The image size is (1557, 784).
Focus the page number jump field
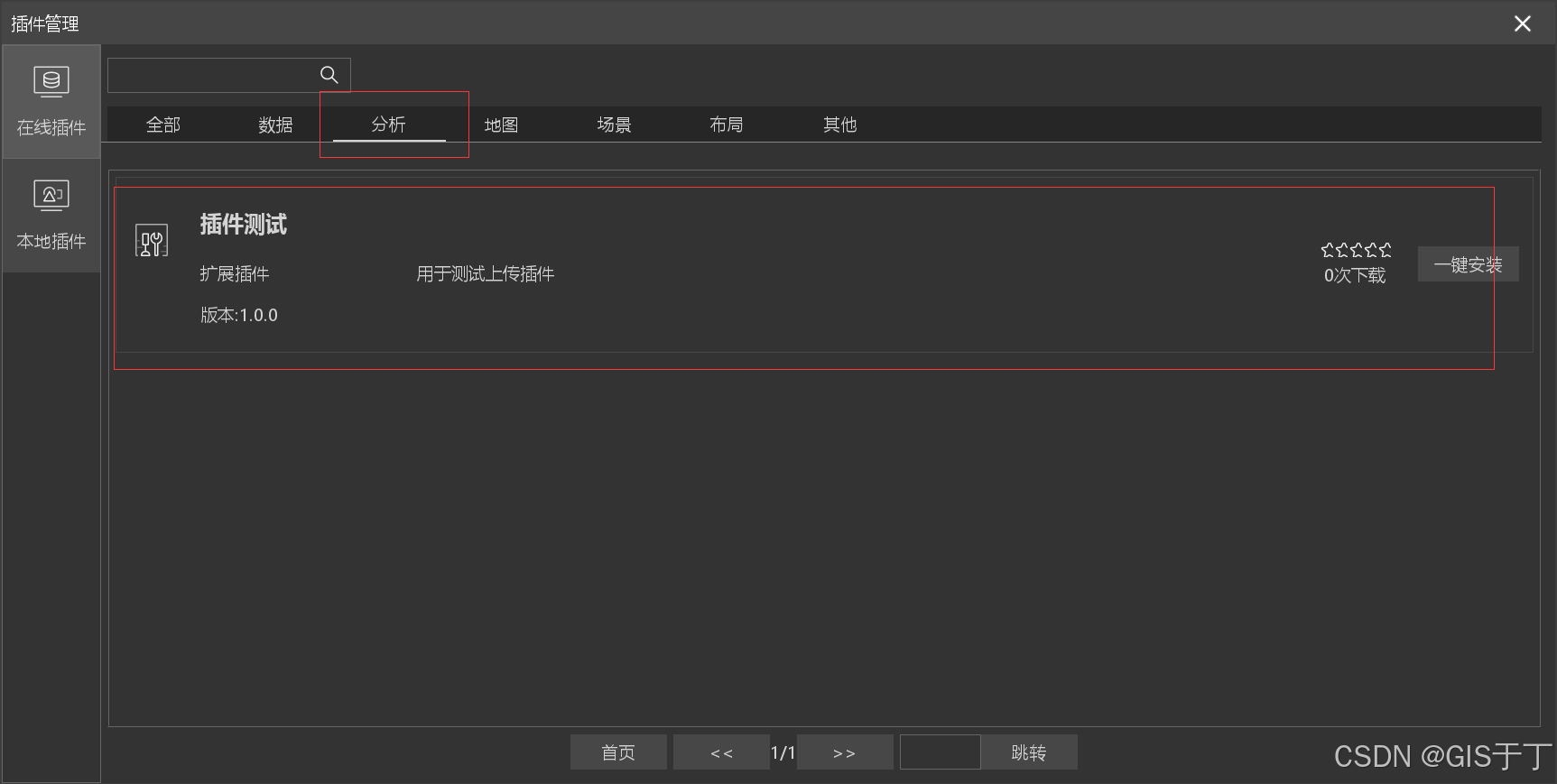(941, 752)
